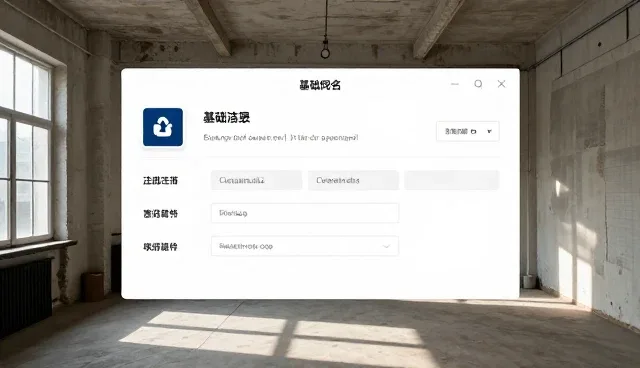Minimize the dialog window

pyautogui.click(x=455, y=84)
